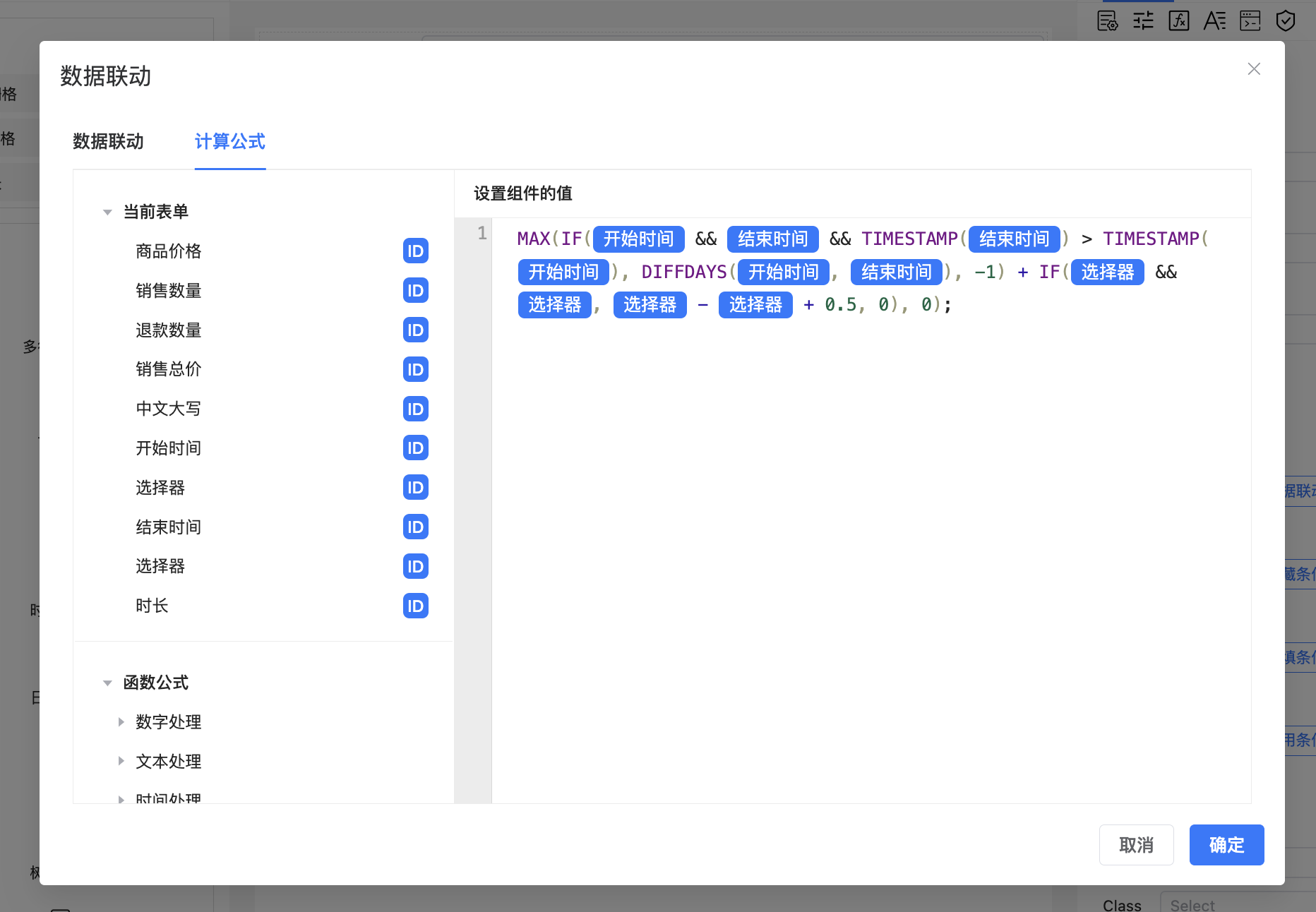1316x912 pixels.
Task: Open the form settings icon in top toolbar
Action: pyautogui.click(x=1108, y=20)
